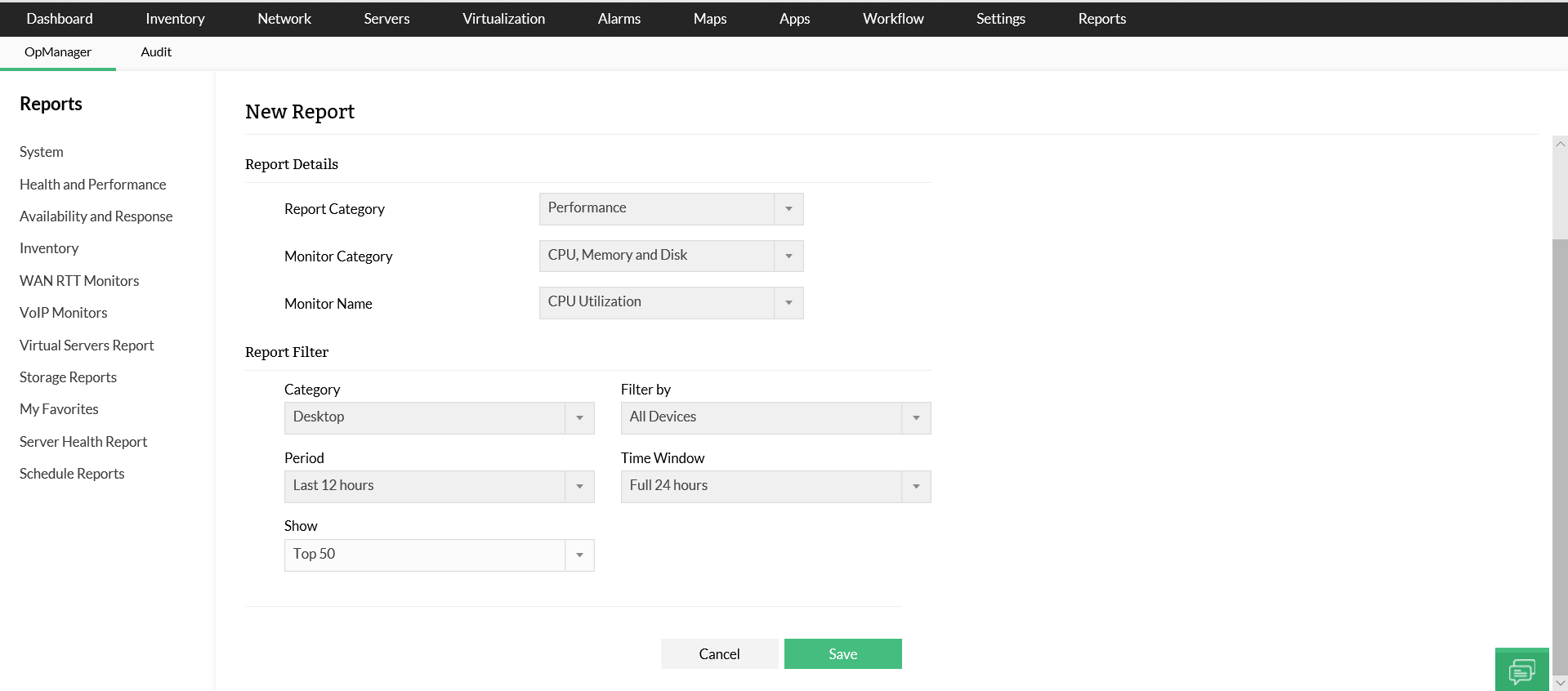Open the Alarms menu

tap(619, 19)
